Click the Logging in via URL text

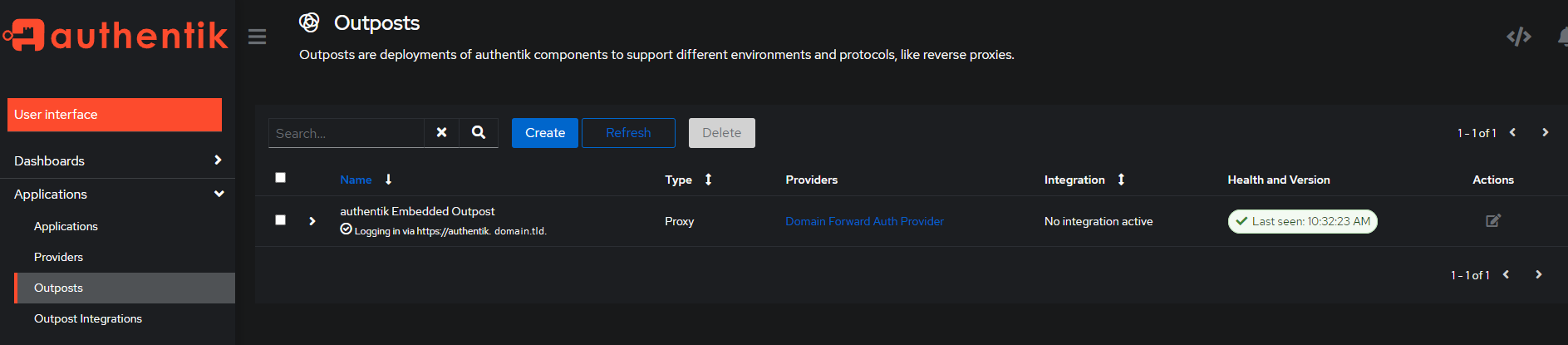click(x=450, y=231)
